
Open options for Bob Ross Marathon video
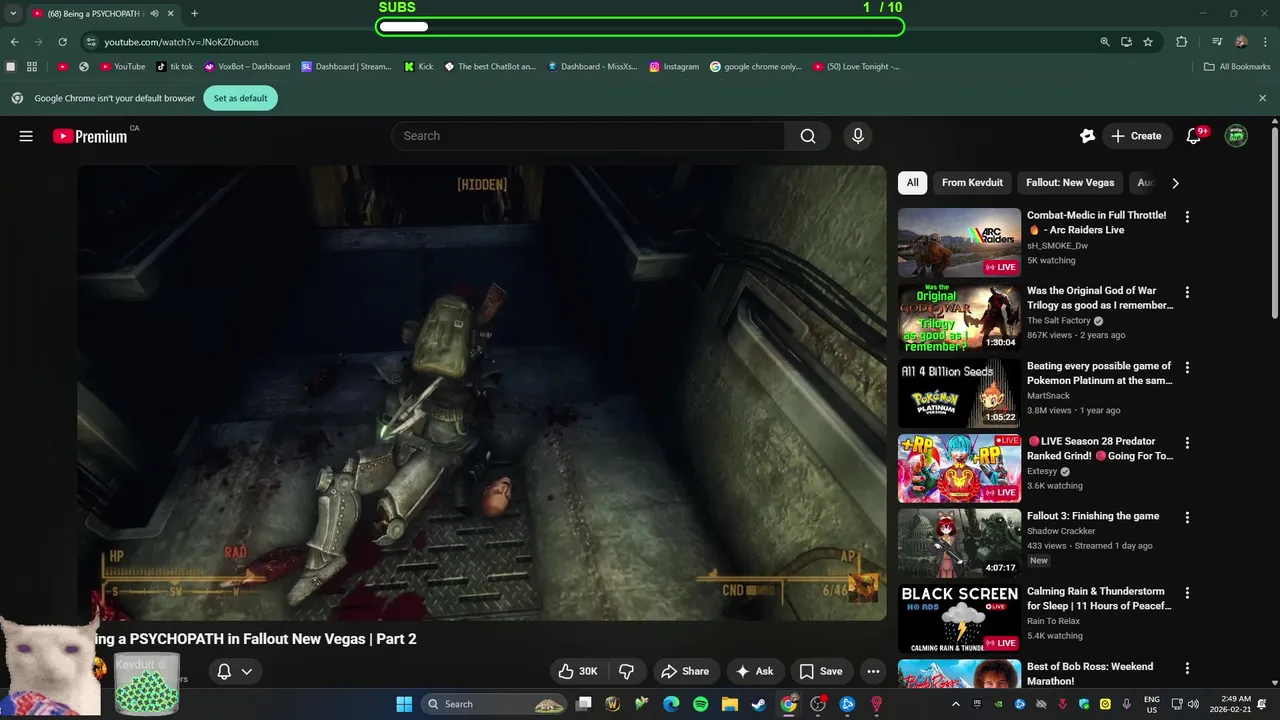pyautogui.click(x=1187, y=668)
